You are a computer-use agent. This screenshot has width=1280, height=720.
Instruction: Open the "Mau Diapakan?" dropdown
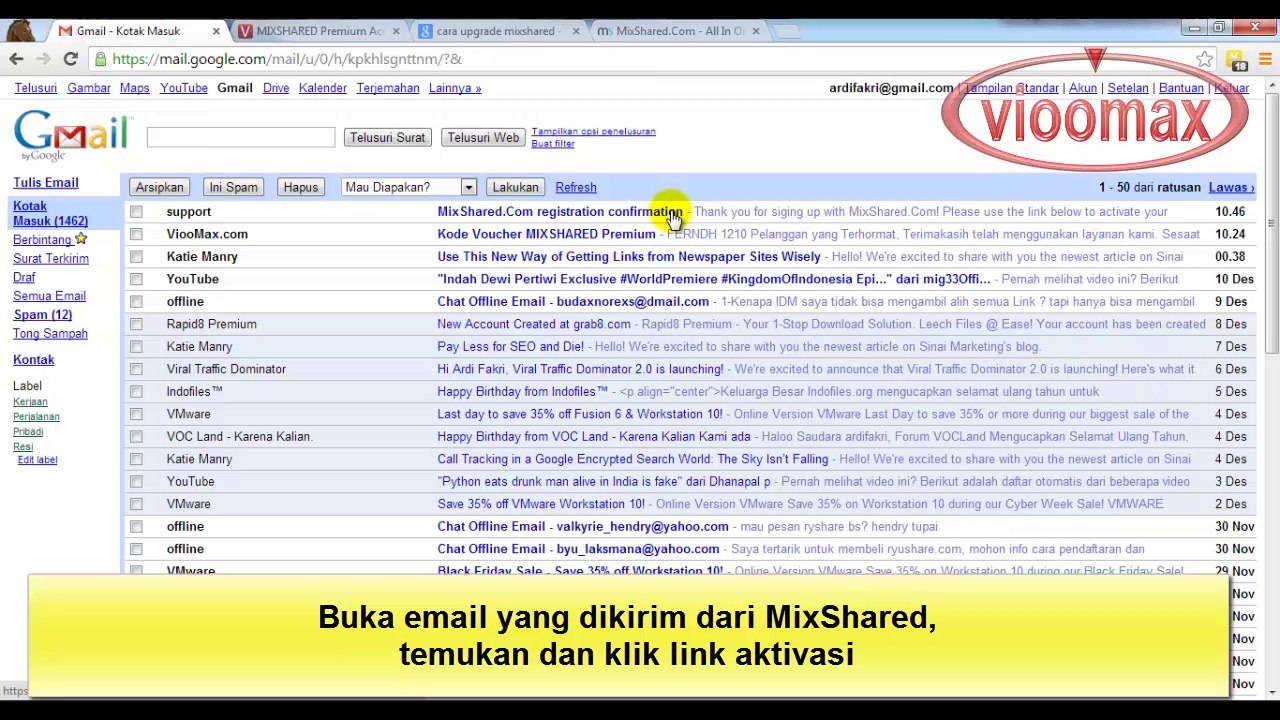pos(408,187)
